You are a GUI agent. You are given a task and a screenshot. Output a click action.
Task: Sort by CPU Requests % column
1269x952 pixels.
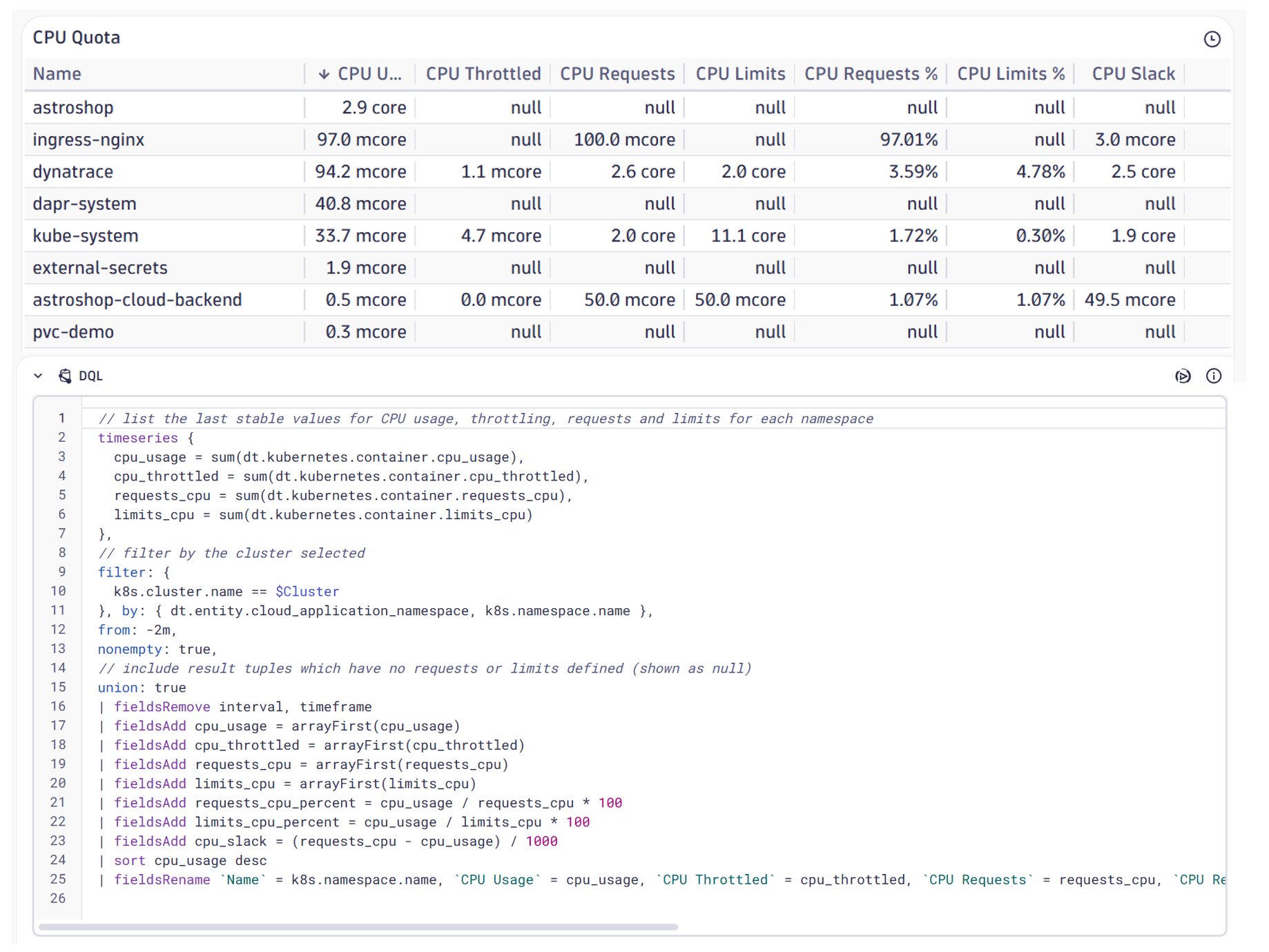[x=871, y=73]
